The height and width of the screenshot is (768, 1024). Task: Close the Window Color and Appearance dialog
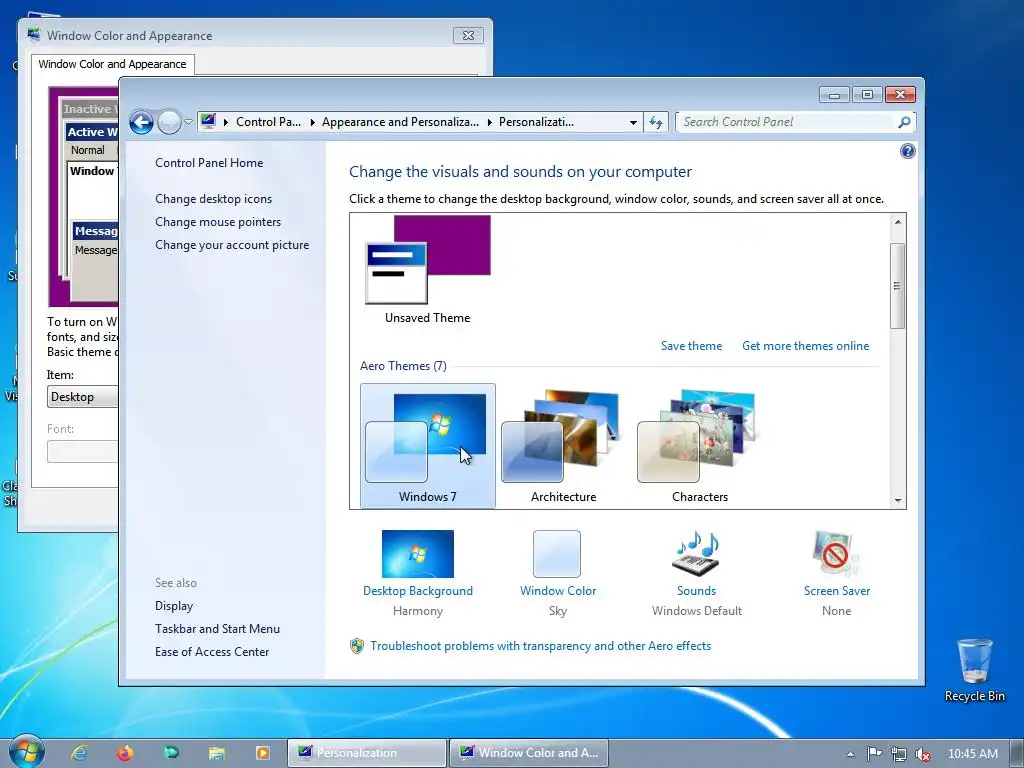click(x=468, y=35)
